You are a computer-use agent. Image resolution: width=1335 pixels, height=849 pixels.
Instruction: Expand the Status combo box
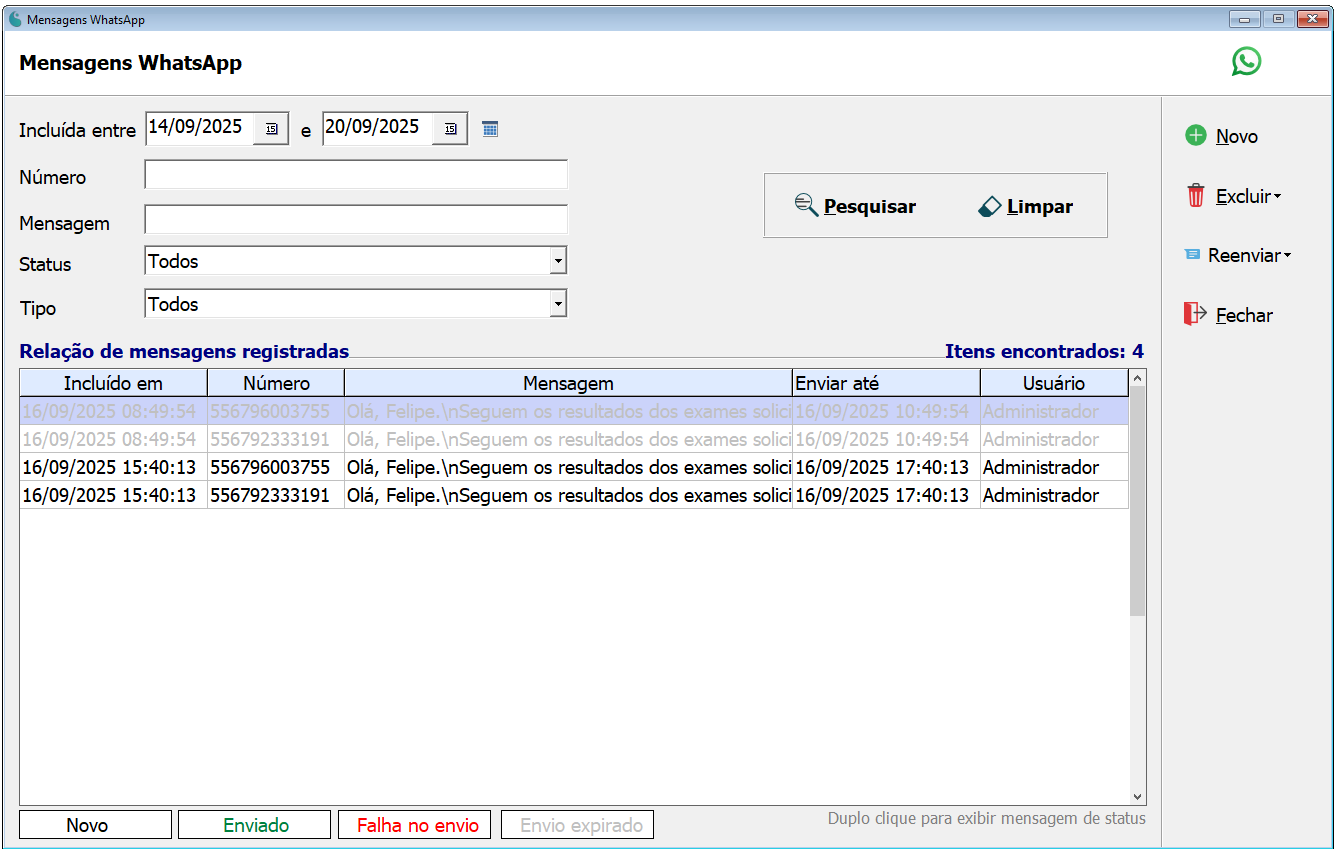coord(558,261)
